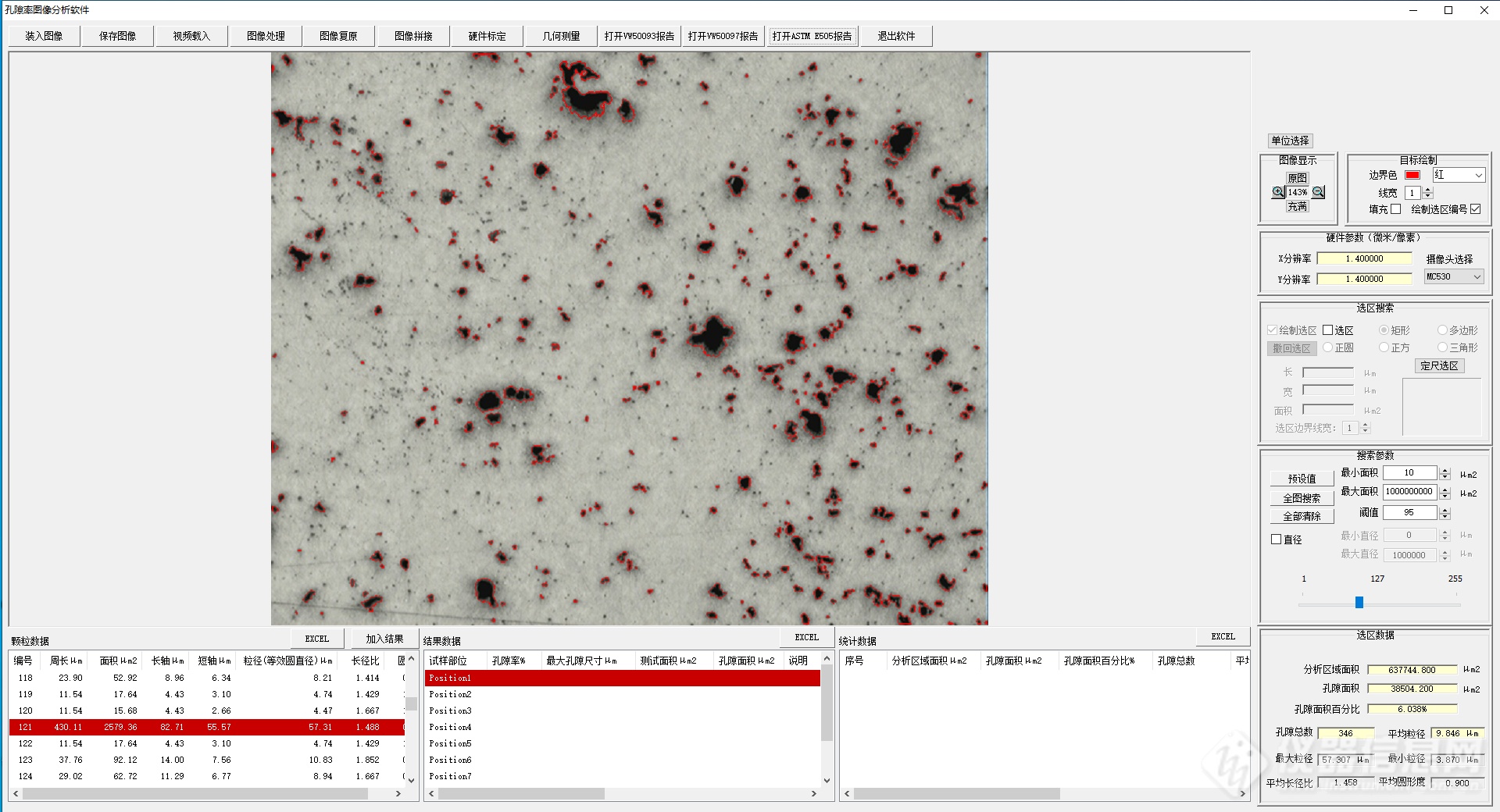Click the red 边界色 color swatch
The image size is (1500, 812).
[1412, 176]
